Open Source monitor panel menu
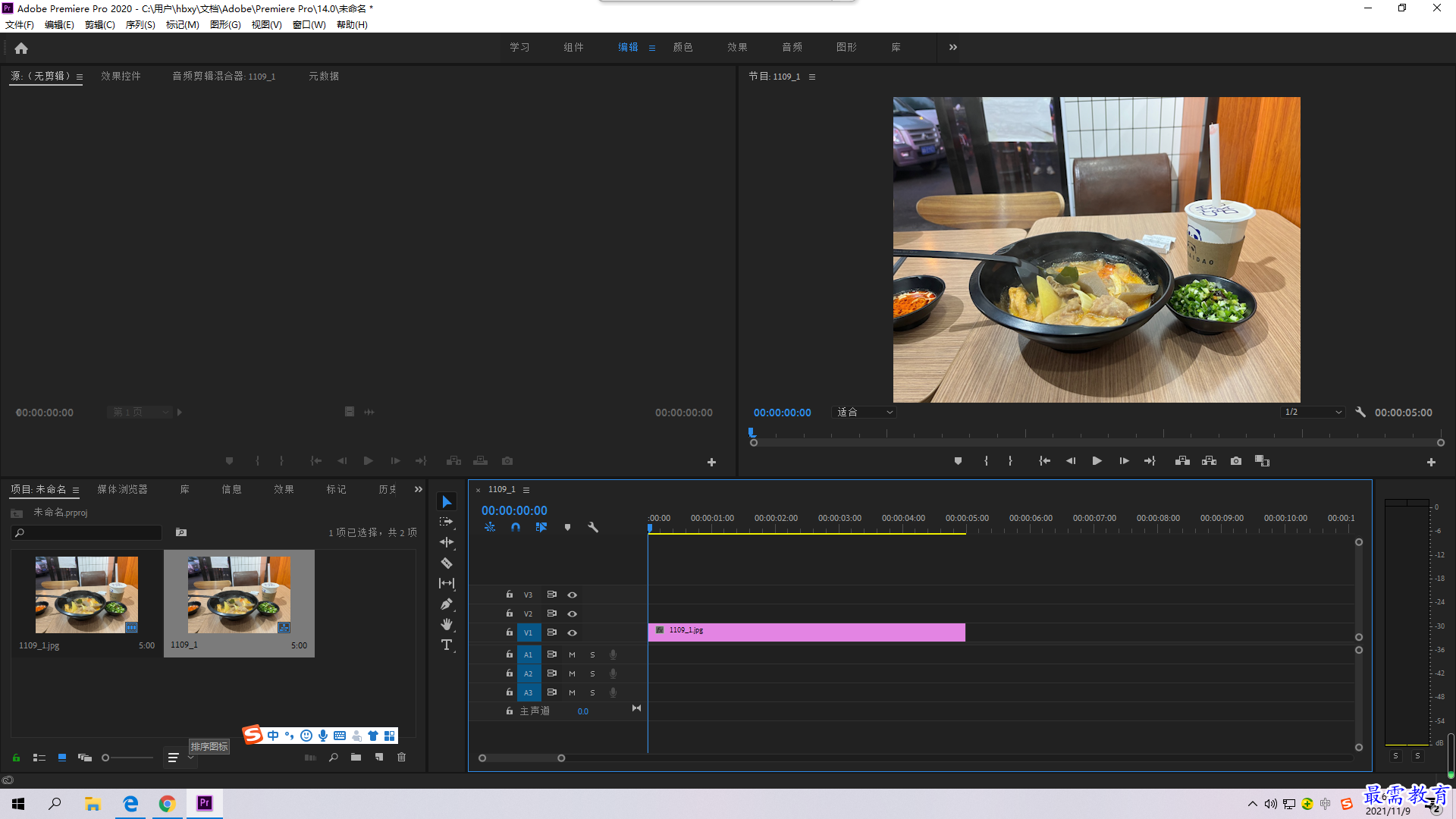Image resolution: width=1456 pixels, height=819 pixels. pos(80,77)
